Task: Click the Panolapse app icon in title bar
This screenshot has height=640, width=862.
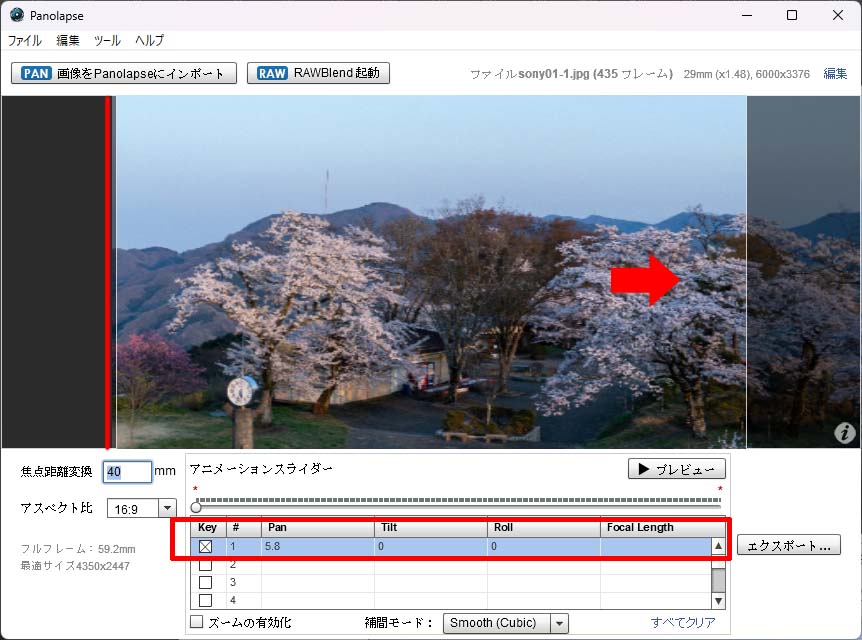Action: (x=16, y=15)
